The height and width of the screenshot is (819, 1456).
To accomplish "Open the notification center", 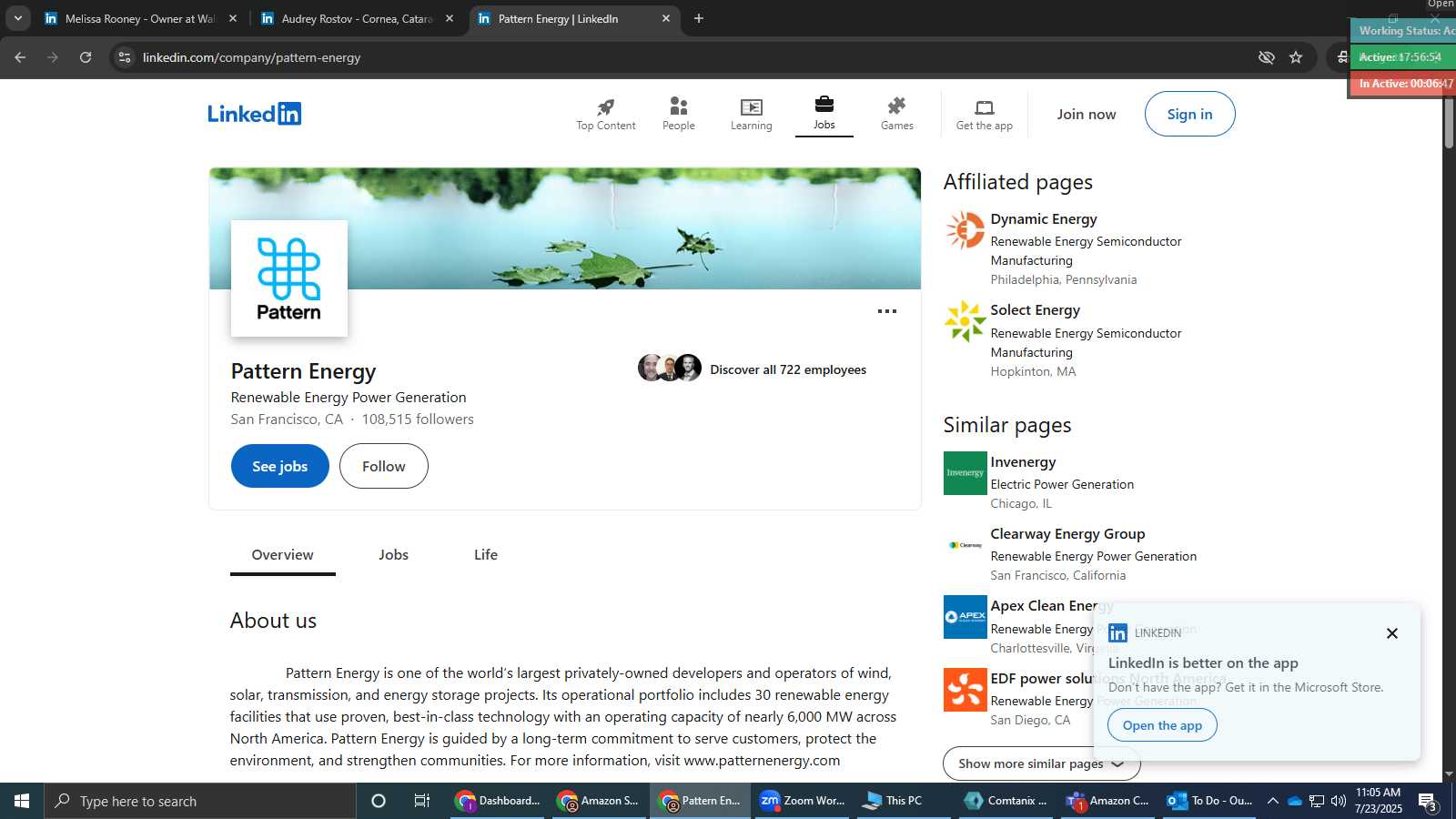I will point(1428,802).
